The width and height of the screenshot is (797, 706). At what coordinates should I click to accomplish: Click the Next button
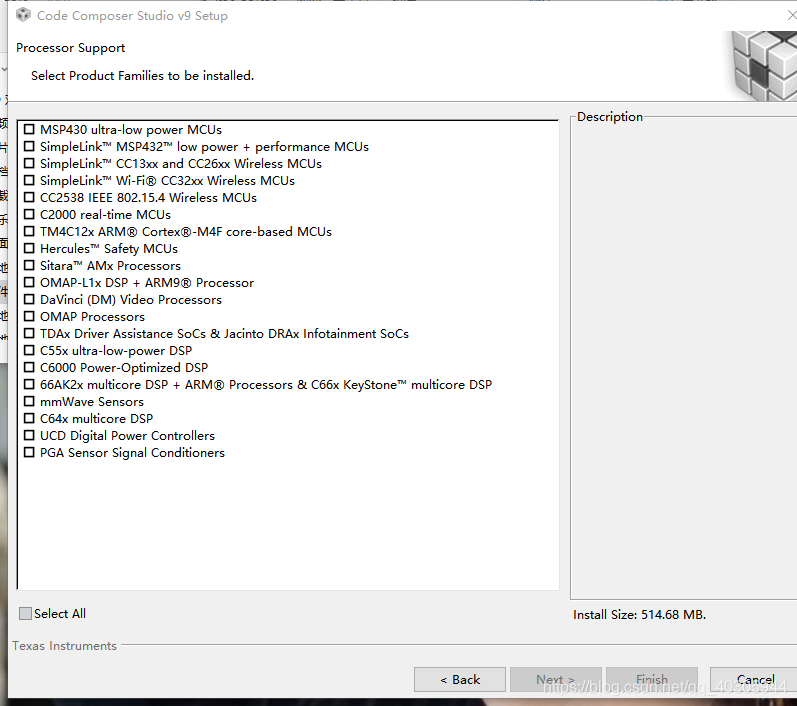pos(556,680)
